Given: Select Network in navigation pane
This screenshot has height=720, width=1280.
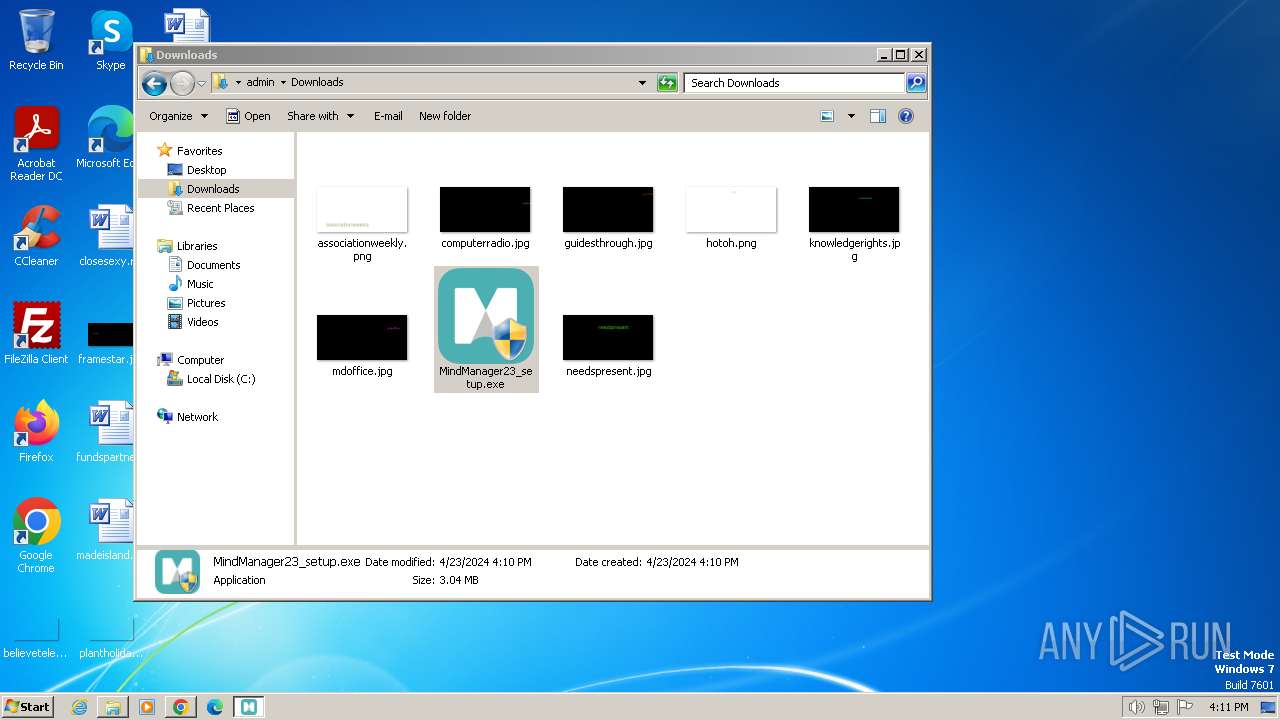Looking at the screenshot, I should pos(197,417).
